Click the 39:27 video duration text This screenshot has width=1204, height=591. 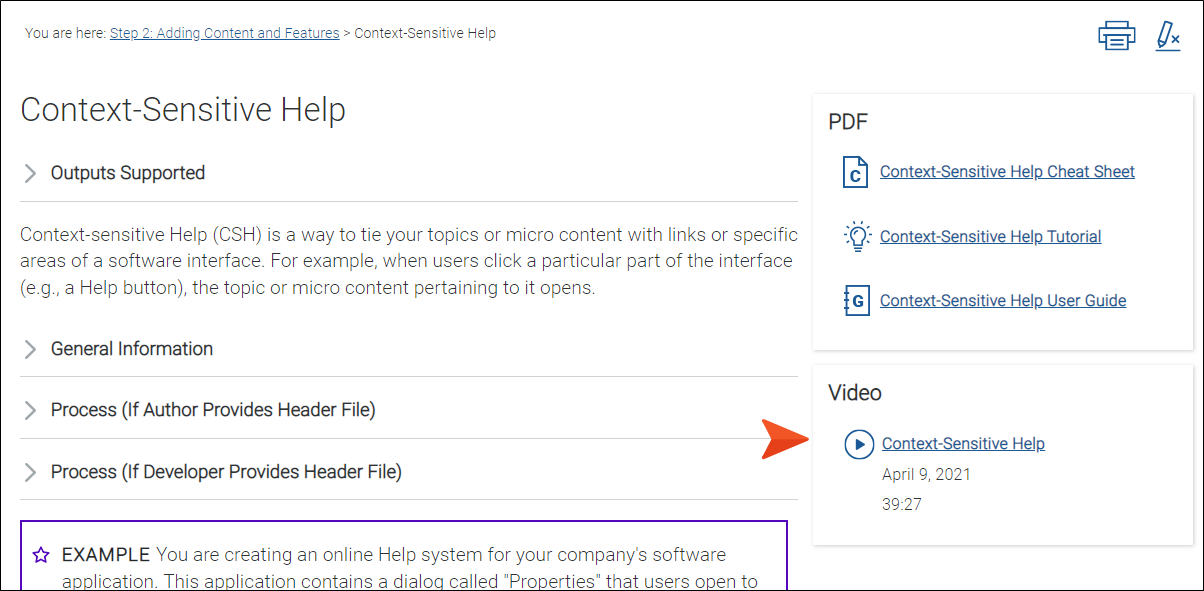click(x=902, y=504)
